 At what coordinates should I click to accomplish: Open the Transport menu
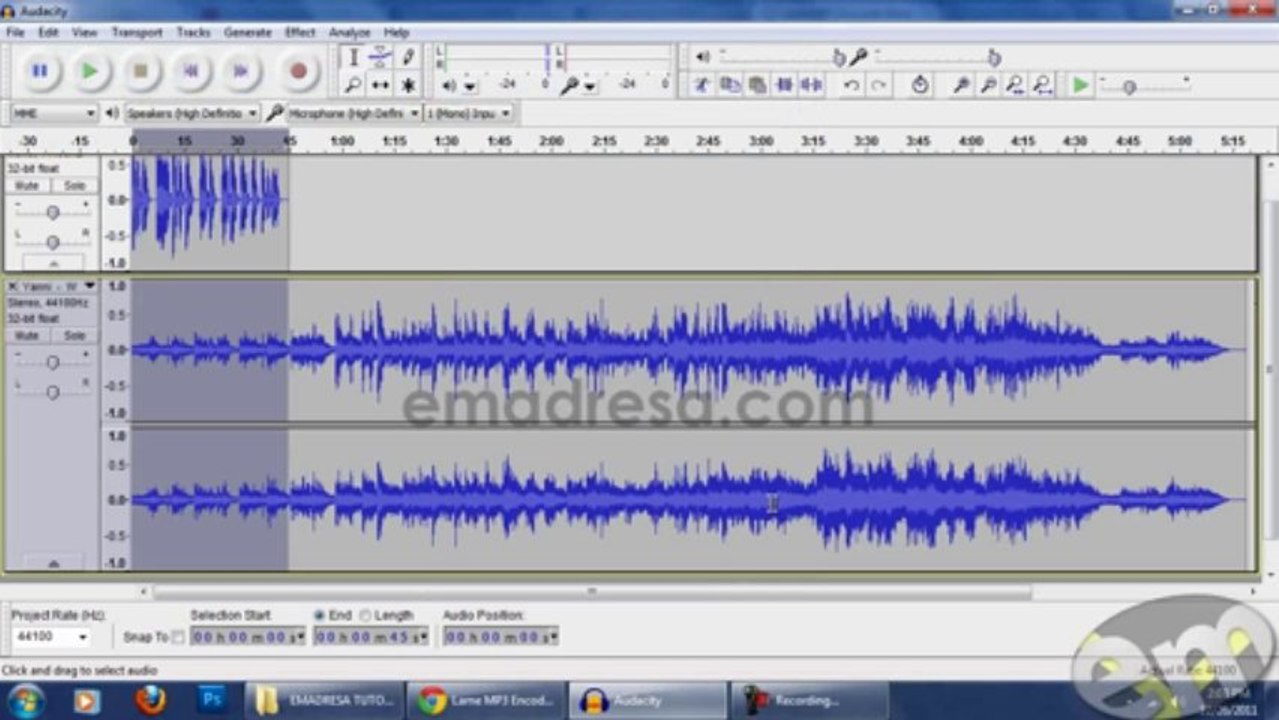click(x=137, y=32)
